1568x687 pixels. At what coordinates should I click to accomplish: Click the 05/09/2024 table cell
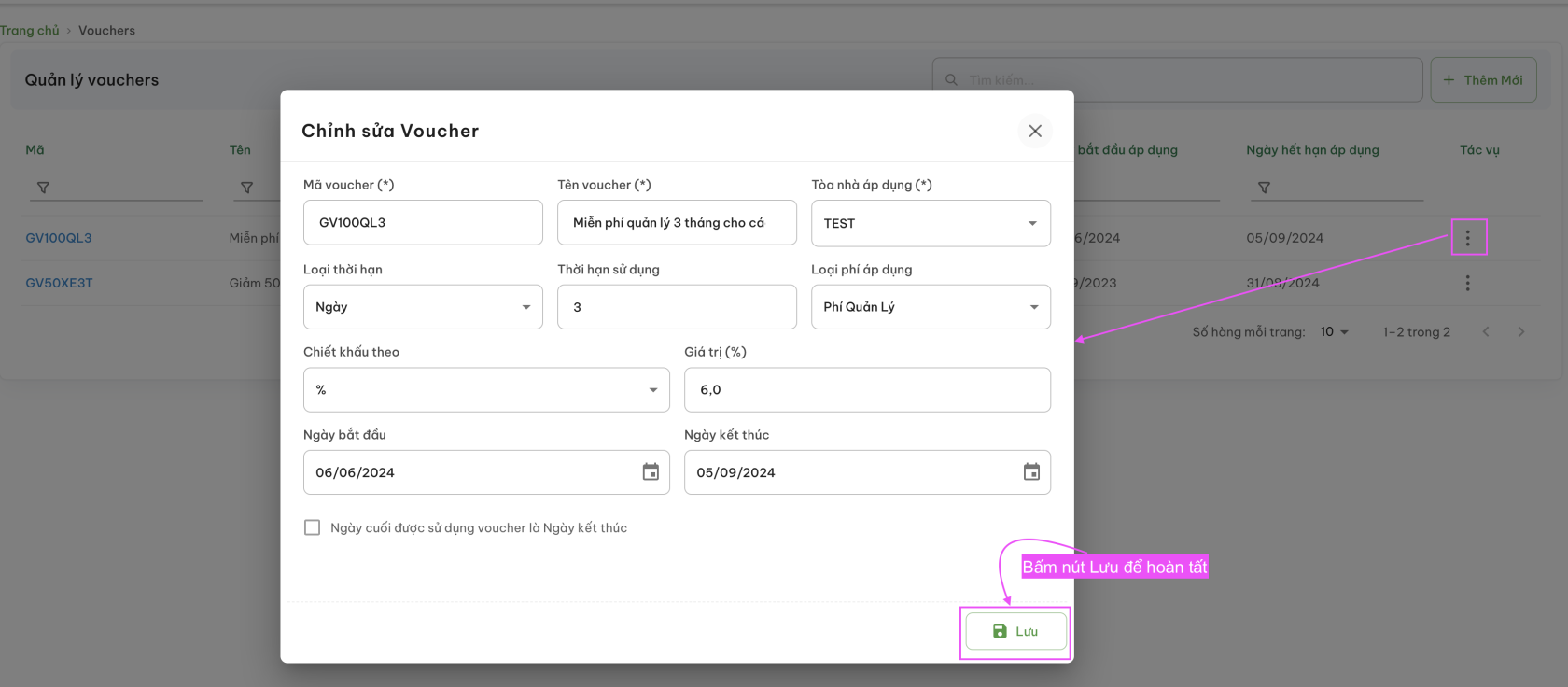tap(1284, 238)
